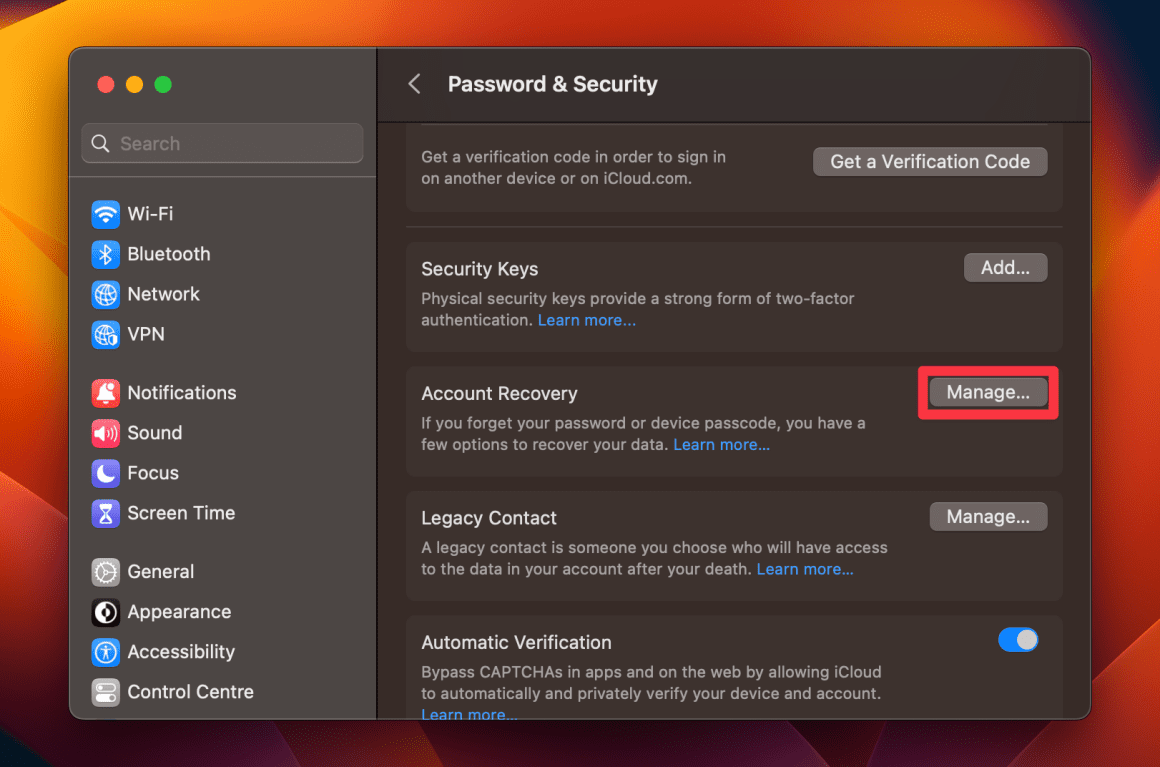1160x767 pixels.
Task: Click the Search field
Action: coord(222,143)
